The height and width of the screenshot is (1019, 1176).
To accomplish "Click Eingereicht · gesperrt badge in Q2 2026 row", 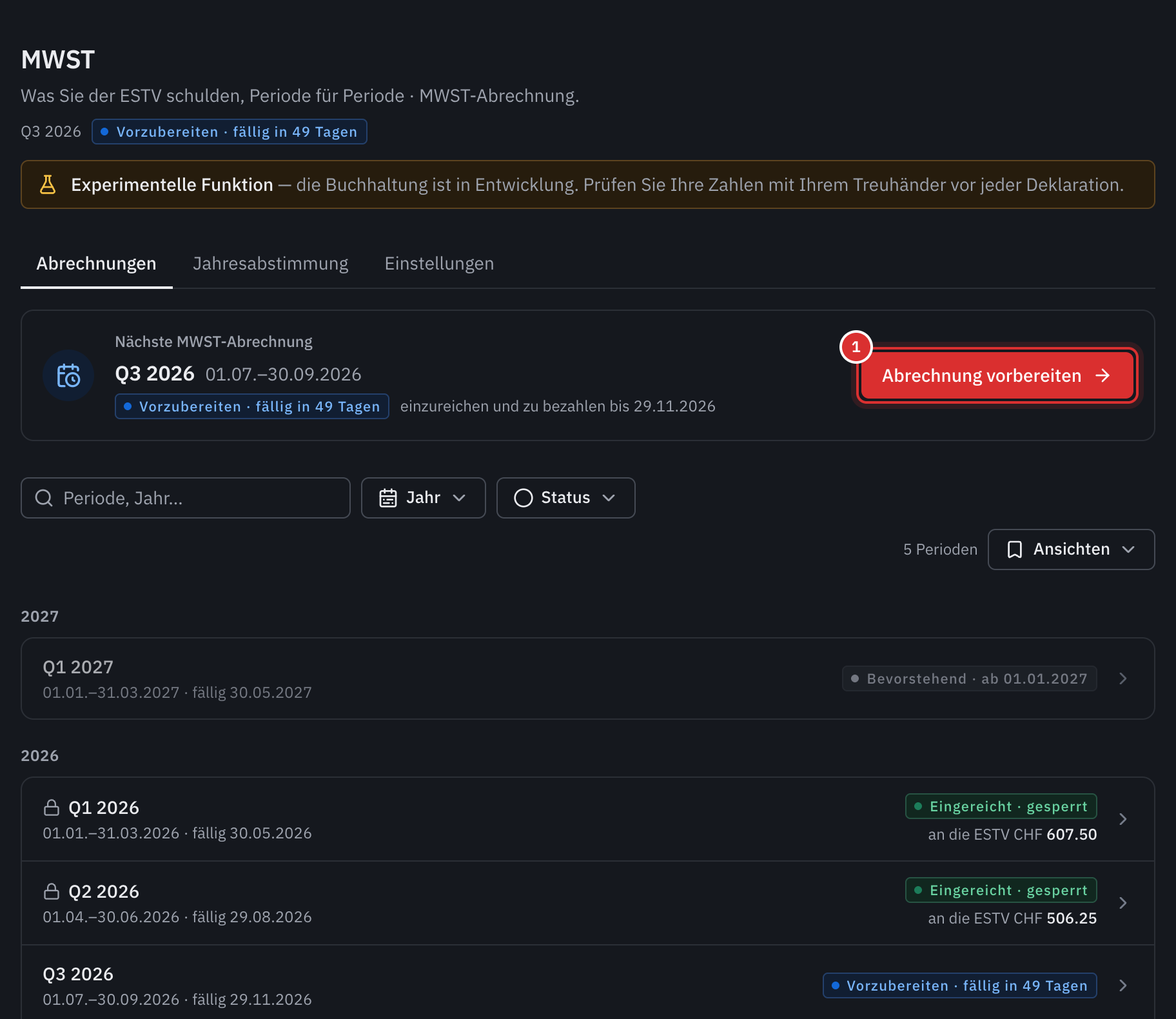I will pyautogui.click(x=1001, y=890).
